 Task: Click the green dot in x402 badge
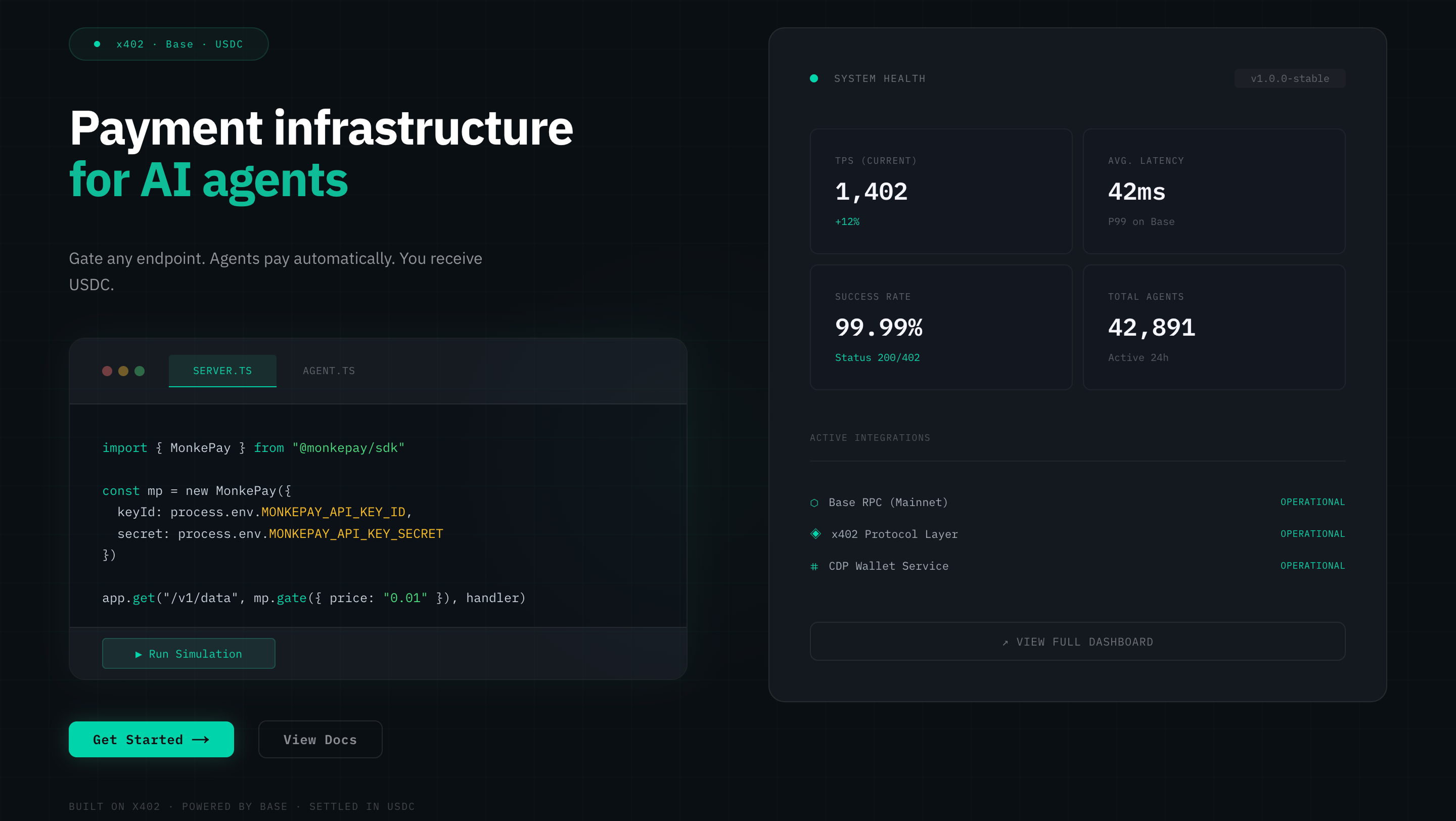coord(97,44)
